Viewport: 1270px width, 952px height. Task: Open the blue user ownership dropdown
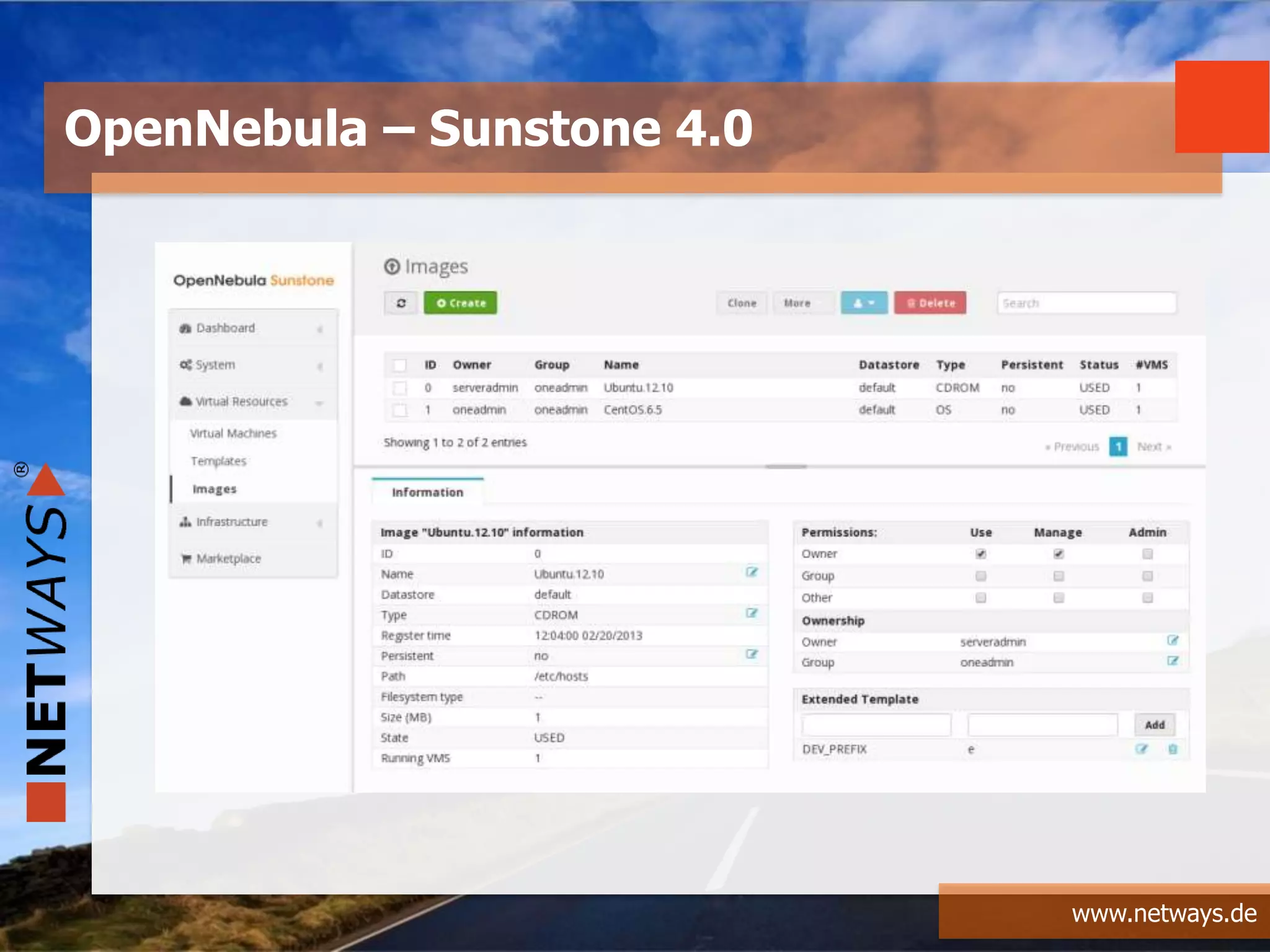(x=864, y=303)
